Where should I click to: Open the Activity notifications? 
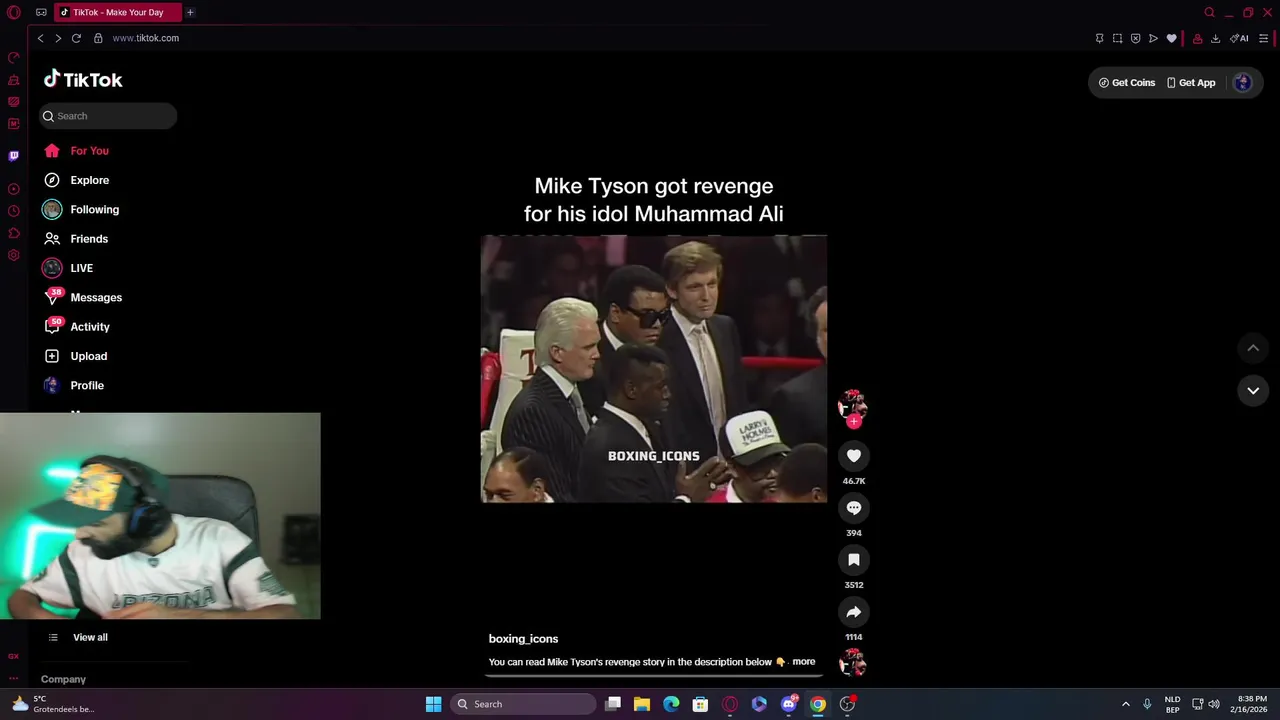[x=78, y=327]
